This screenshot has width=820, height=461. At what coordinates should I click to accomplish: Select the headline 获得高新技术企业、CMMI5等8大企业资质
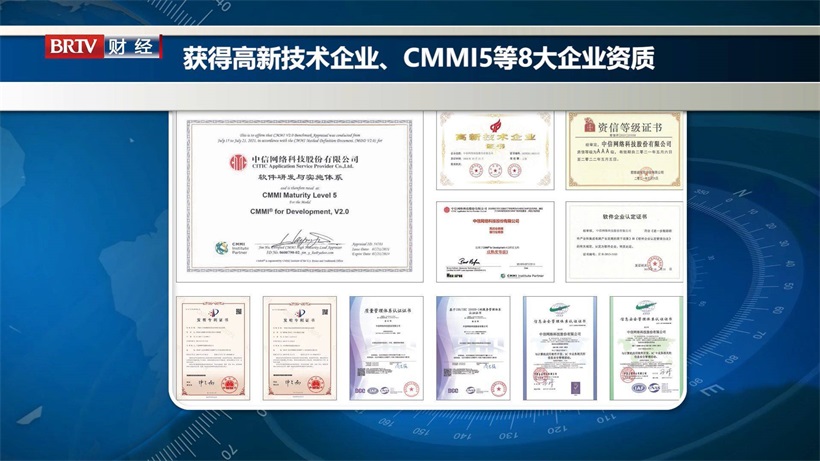tap(418, 58)
